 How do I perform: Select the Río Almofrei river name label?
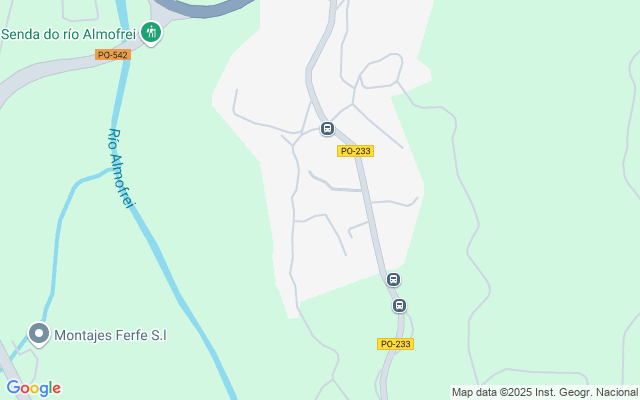(x=121, y=168)
